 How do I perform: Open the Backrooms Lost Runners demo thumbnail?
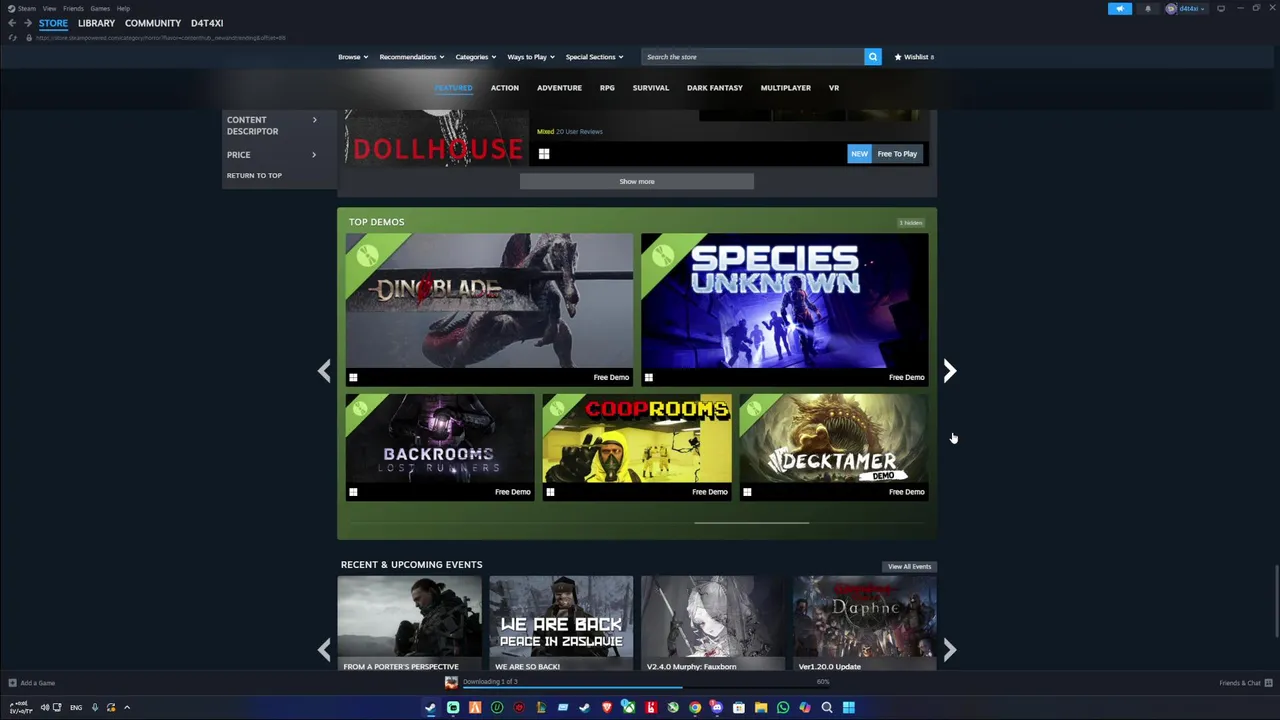[x=440, y=439]
